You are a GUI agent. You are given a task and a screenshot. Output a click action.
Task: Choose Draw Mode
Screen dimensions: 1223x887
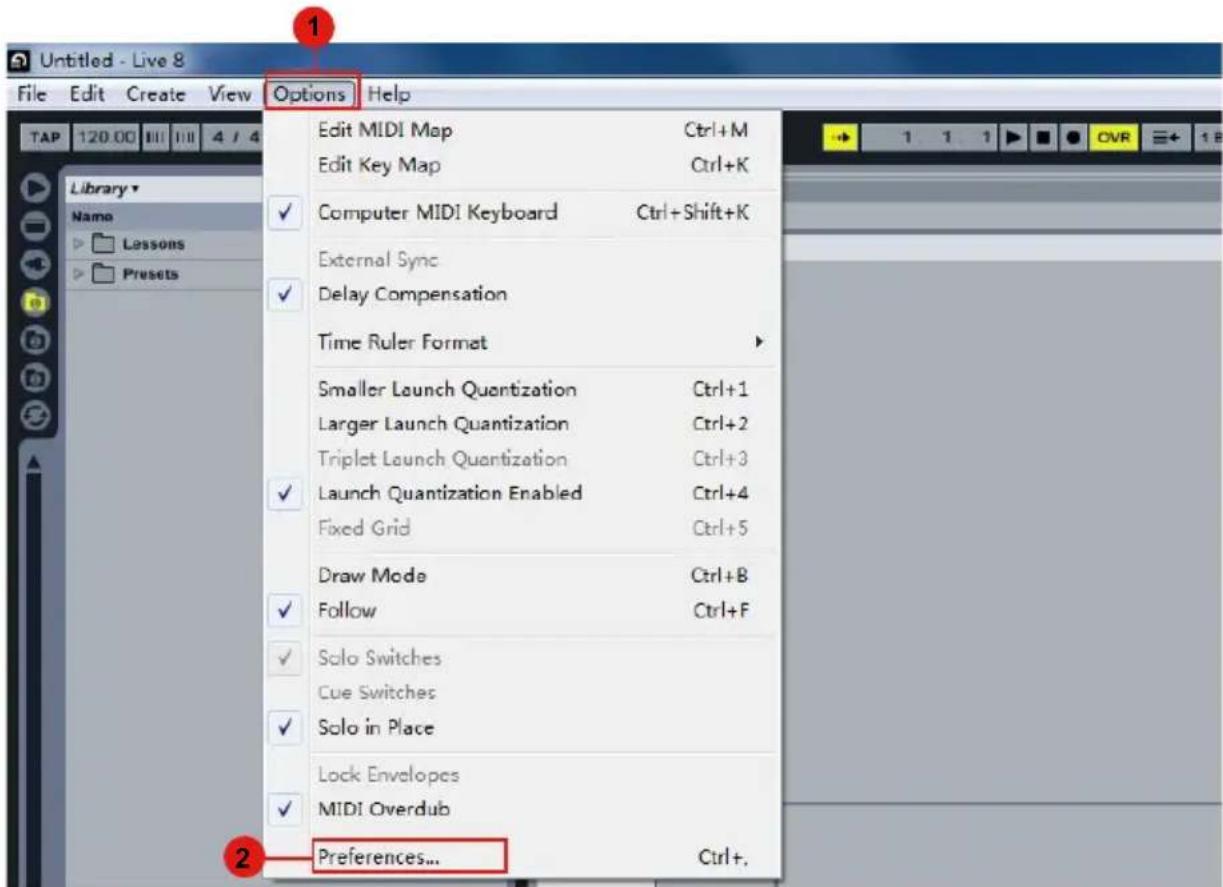coord(523,575)
